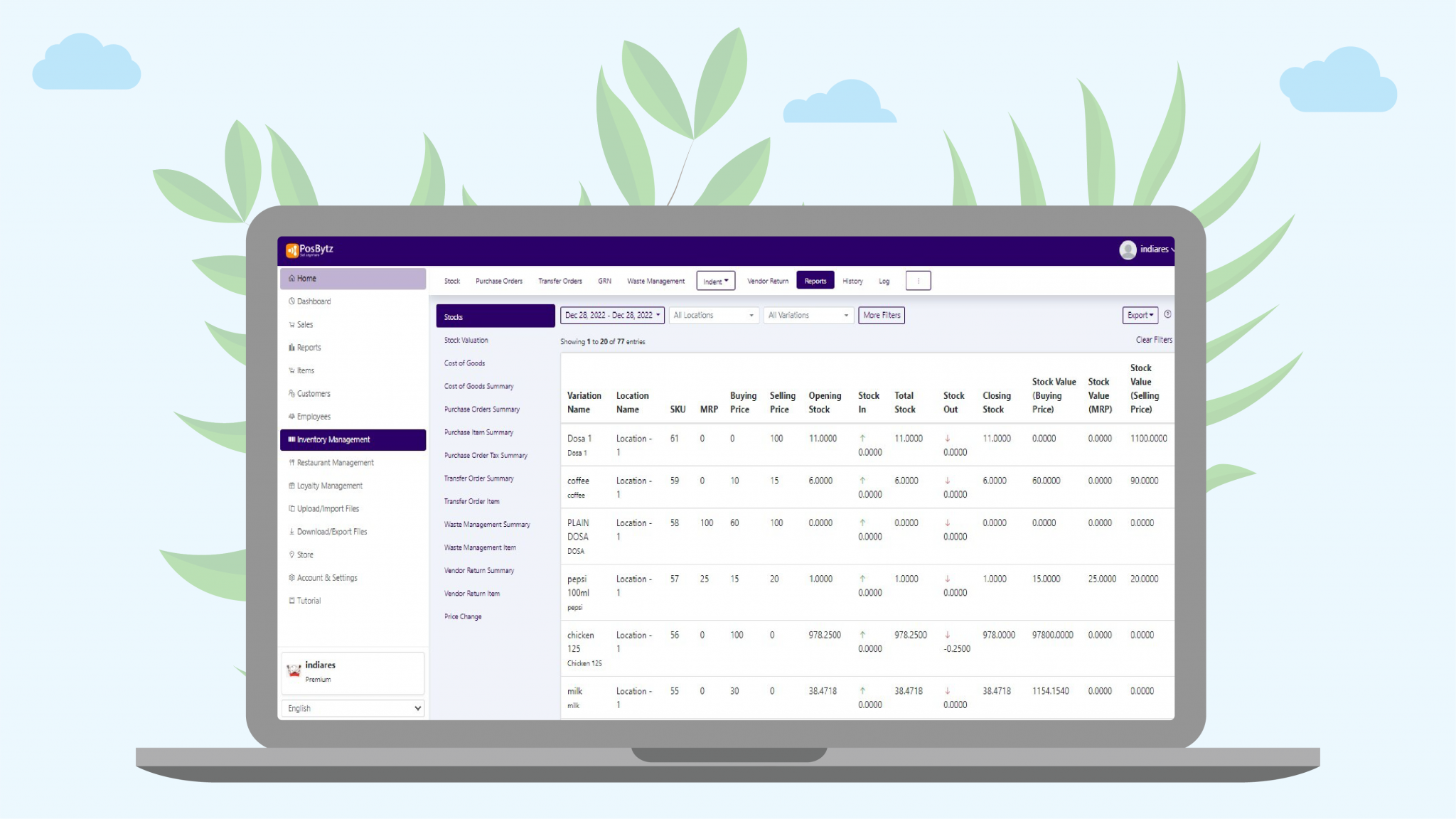Click the Customers icon in the sidebar
Viewport: 1456px width, 819px height.
[x=291, y=393]
